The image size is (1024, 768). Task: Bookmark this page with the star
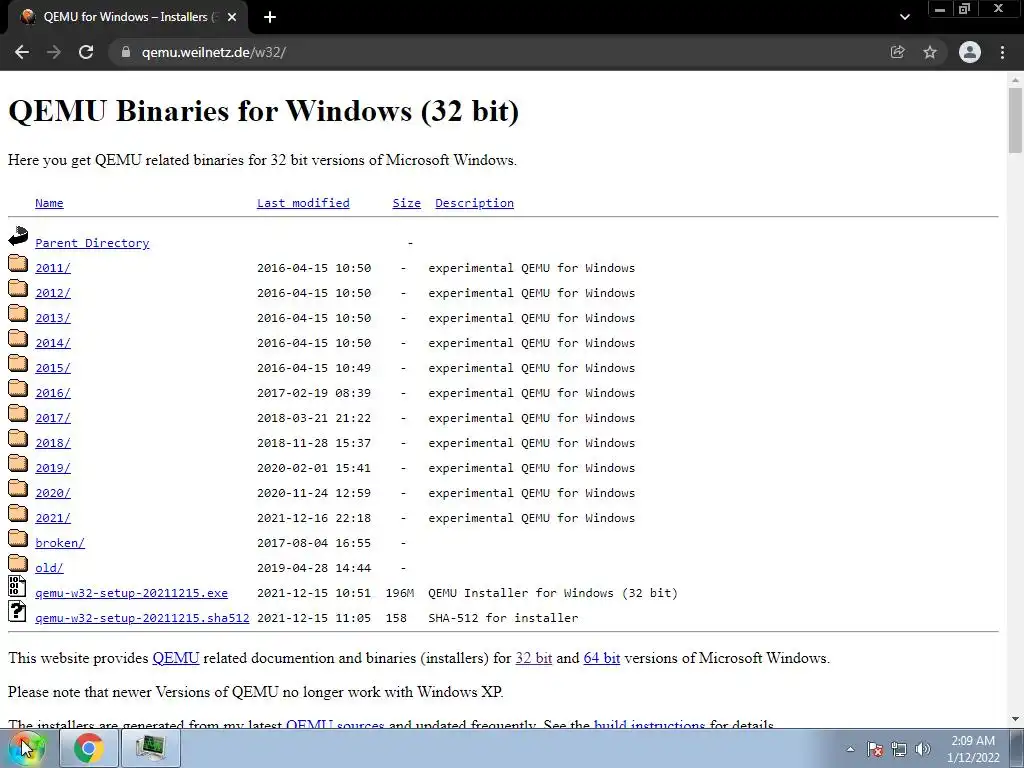[930, 52]
